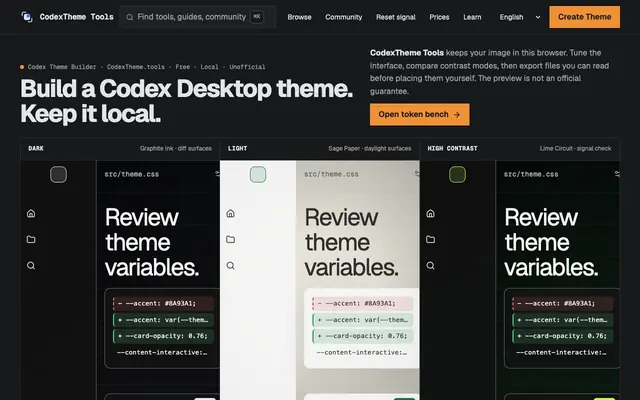Click the folder icon in the Light preview
Viewport: 640px width, 400px height.
click(231, 239)
